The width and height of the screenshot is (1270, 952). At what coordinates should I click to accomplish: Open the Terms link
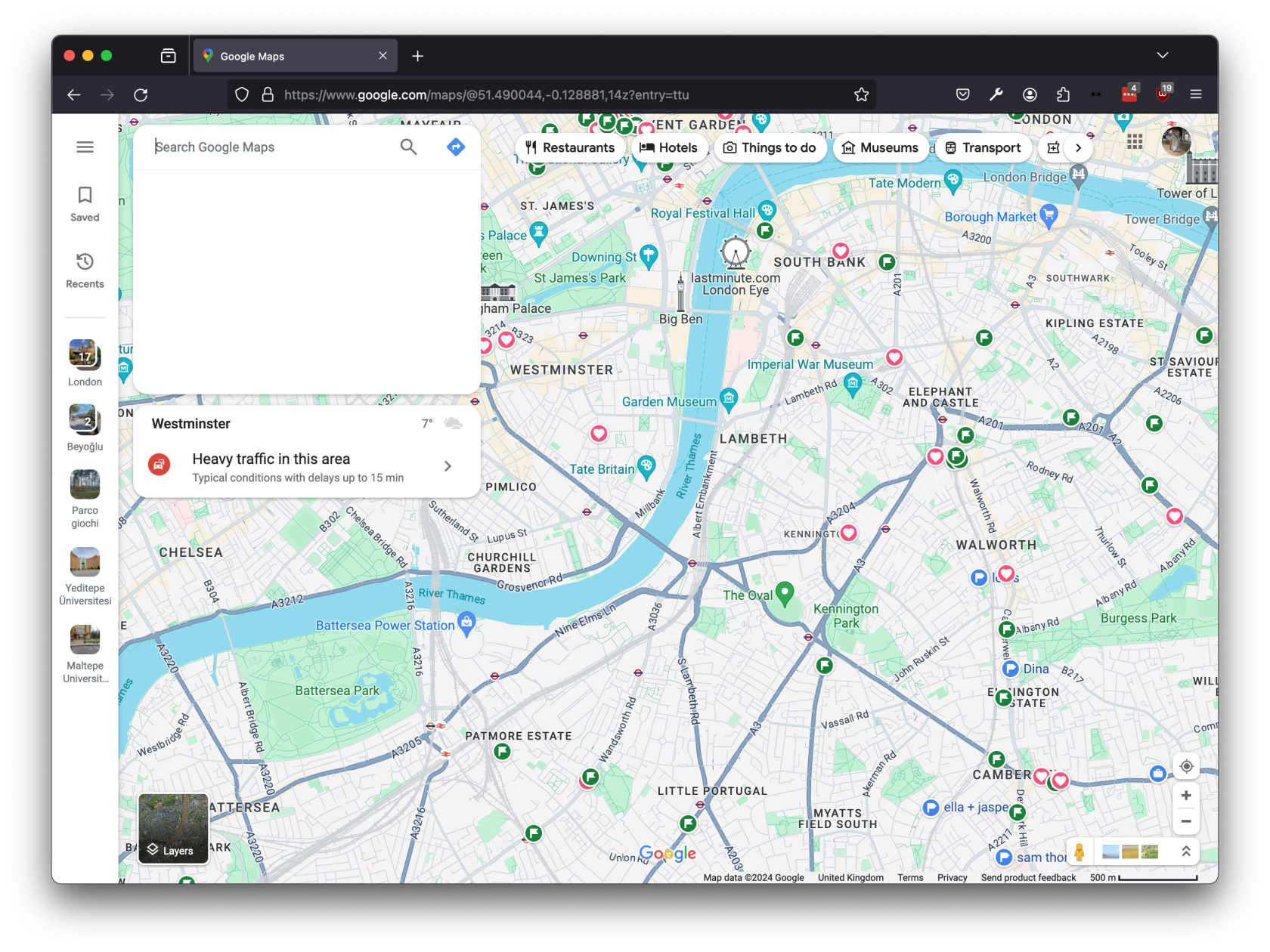click(x=910, y=878)
